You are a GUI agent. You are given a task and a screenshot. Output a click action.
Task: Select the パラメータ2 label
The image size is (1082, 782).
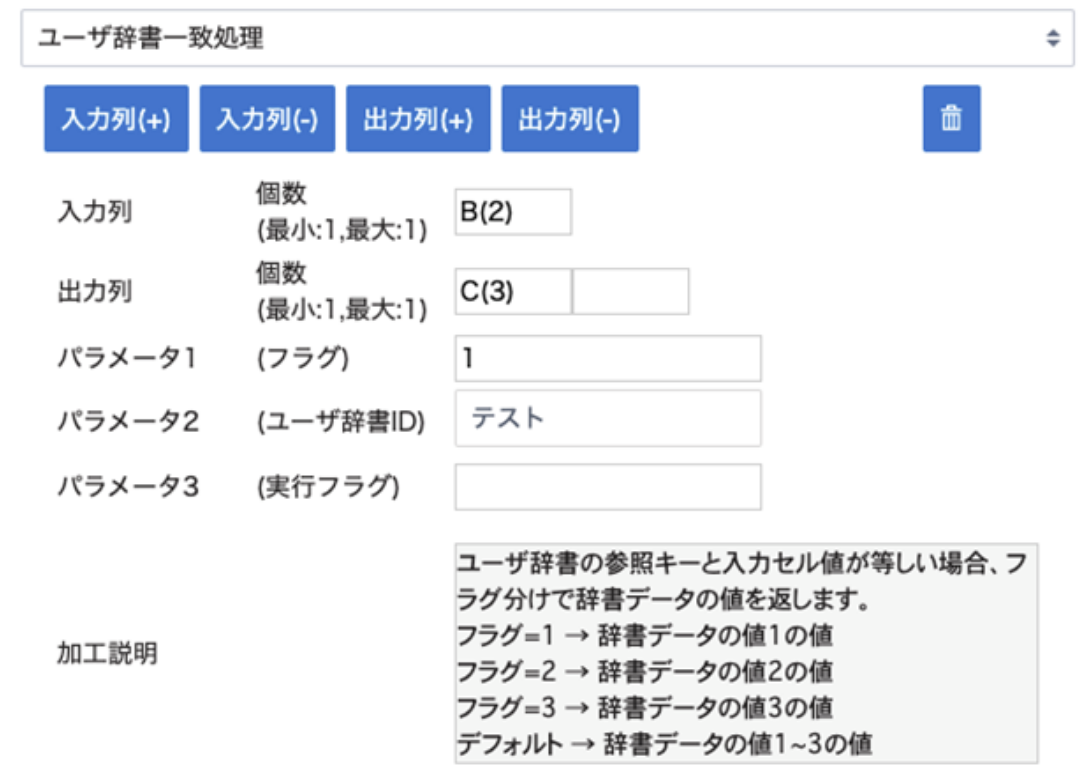128,422
